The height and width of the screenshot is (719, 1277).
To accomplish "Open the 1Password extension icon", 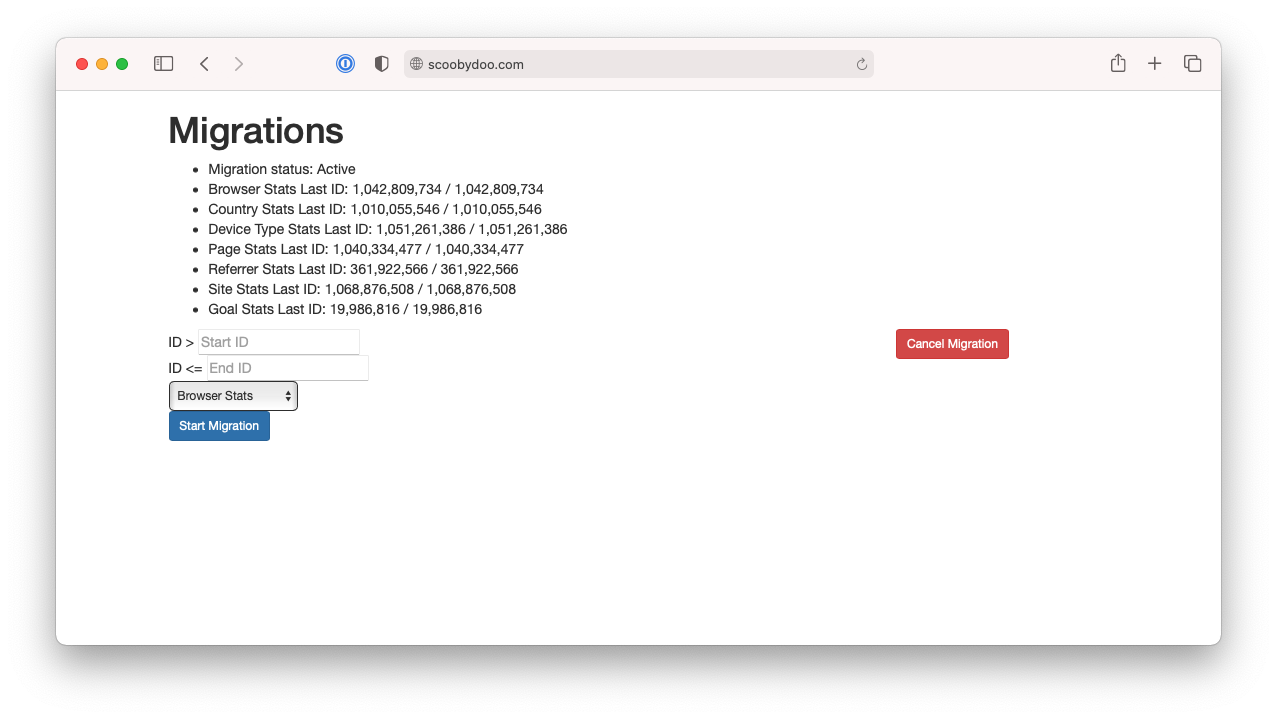I will tap(345, 63).
